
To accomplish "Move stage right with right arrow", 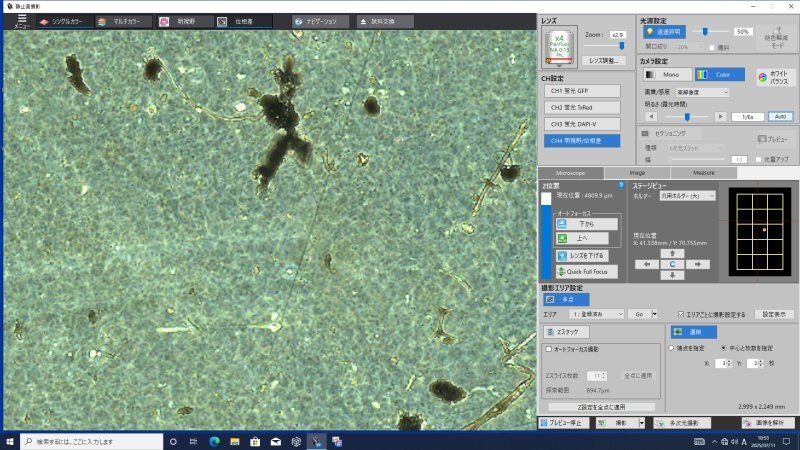I will [697, 264].
